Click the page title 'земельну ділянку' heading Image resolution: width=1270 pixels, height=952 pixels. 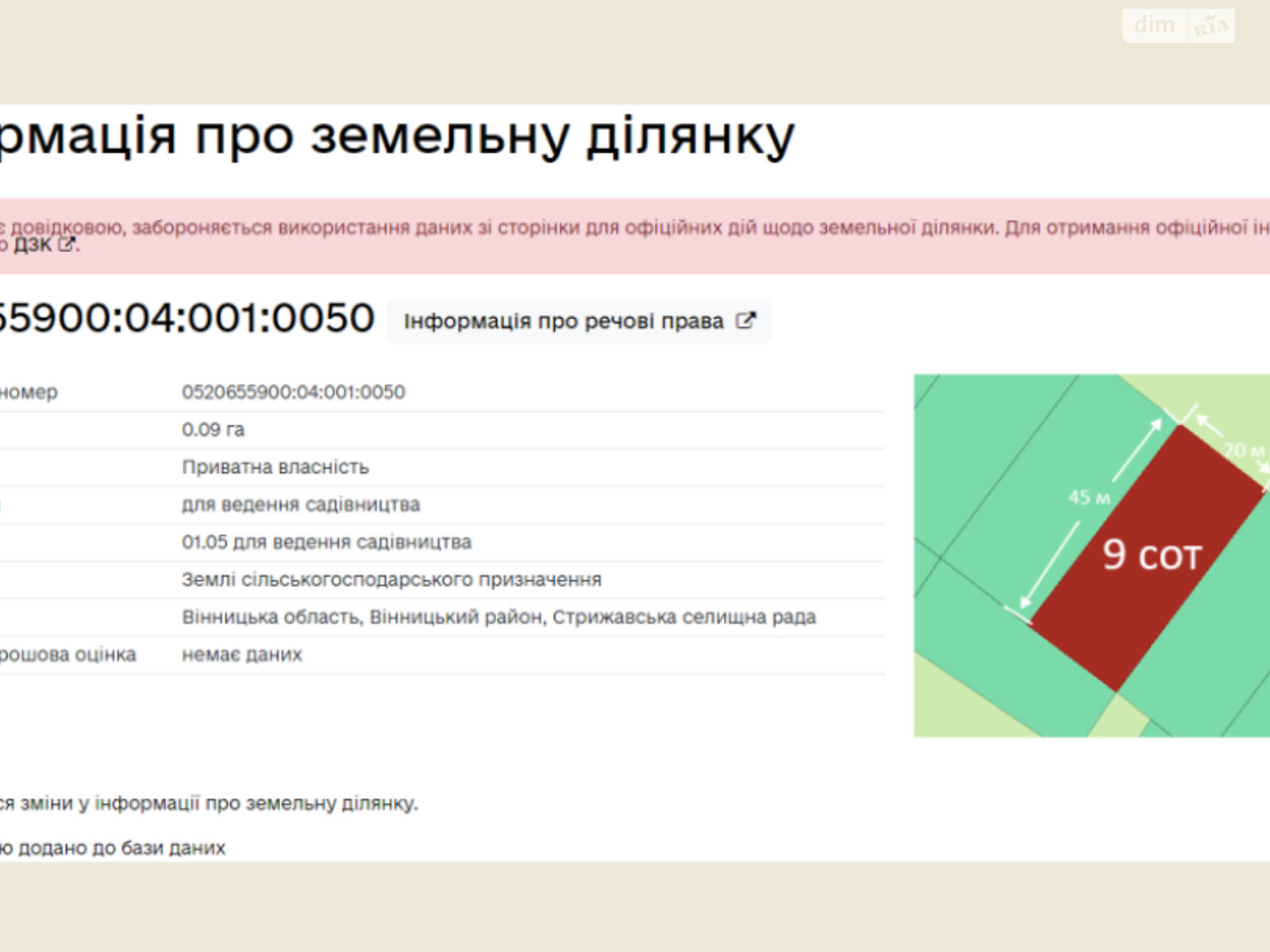552,136
